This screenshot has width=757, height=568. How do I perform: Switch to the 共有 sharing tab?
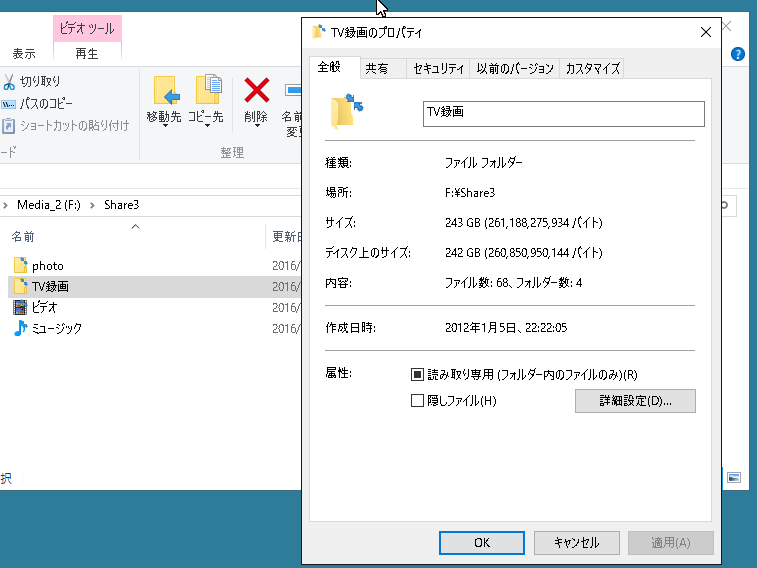point(377,69)
